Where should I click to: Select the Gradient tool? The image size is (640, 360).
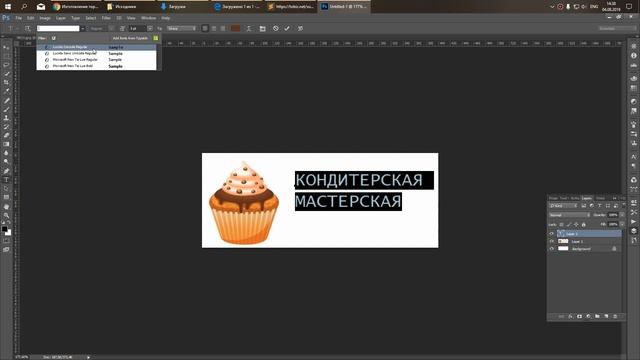click(x=6, y=144)
